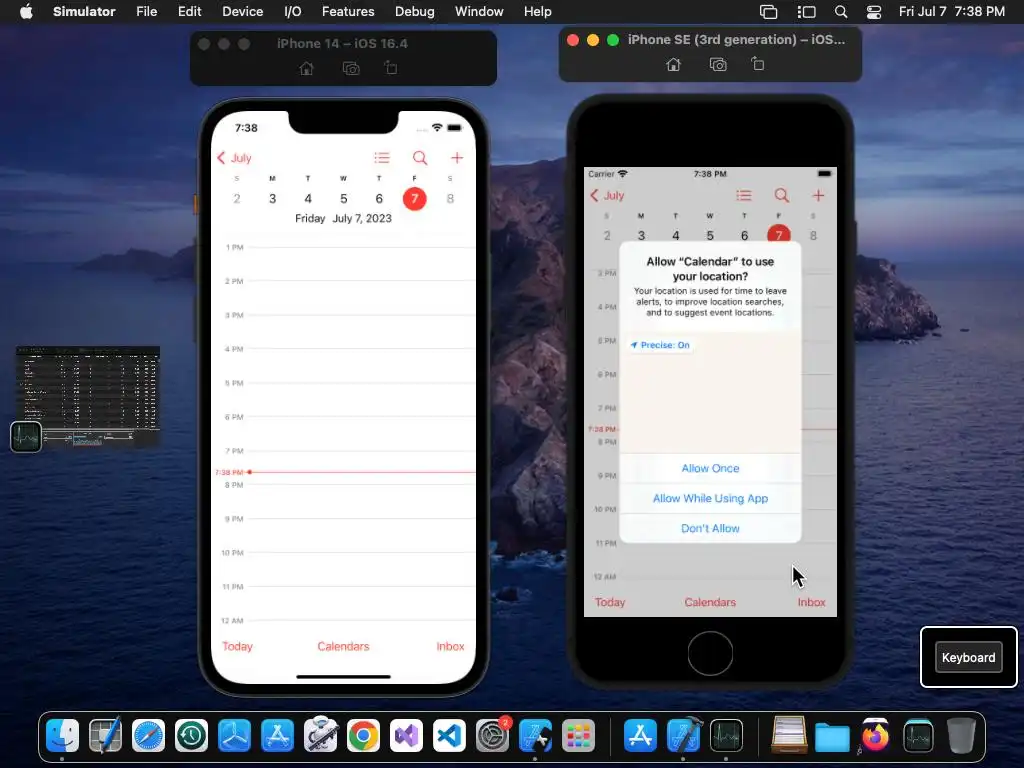Tap Calendars on iPhone 14 Calendar

pyautogui.click(x=344, y=646)
